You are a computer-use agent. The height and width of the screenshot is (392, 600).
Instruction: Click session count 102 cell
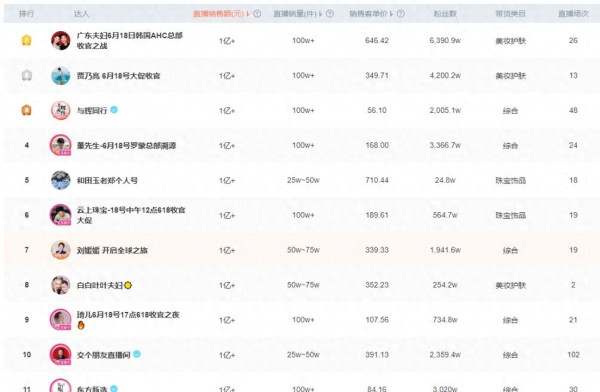pos(573,354)
